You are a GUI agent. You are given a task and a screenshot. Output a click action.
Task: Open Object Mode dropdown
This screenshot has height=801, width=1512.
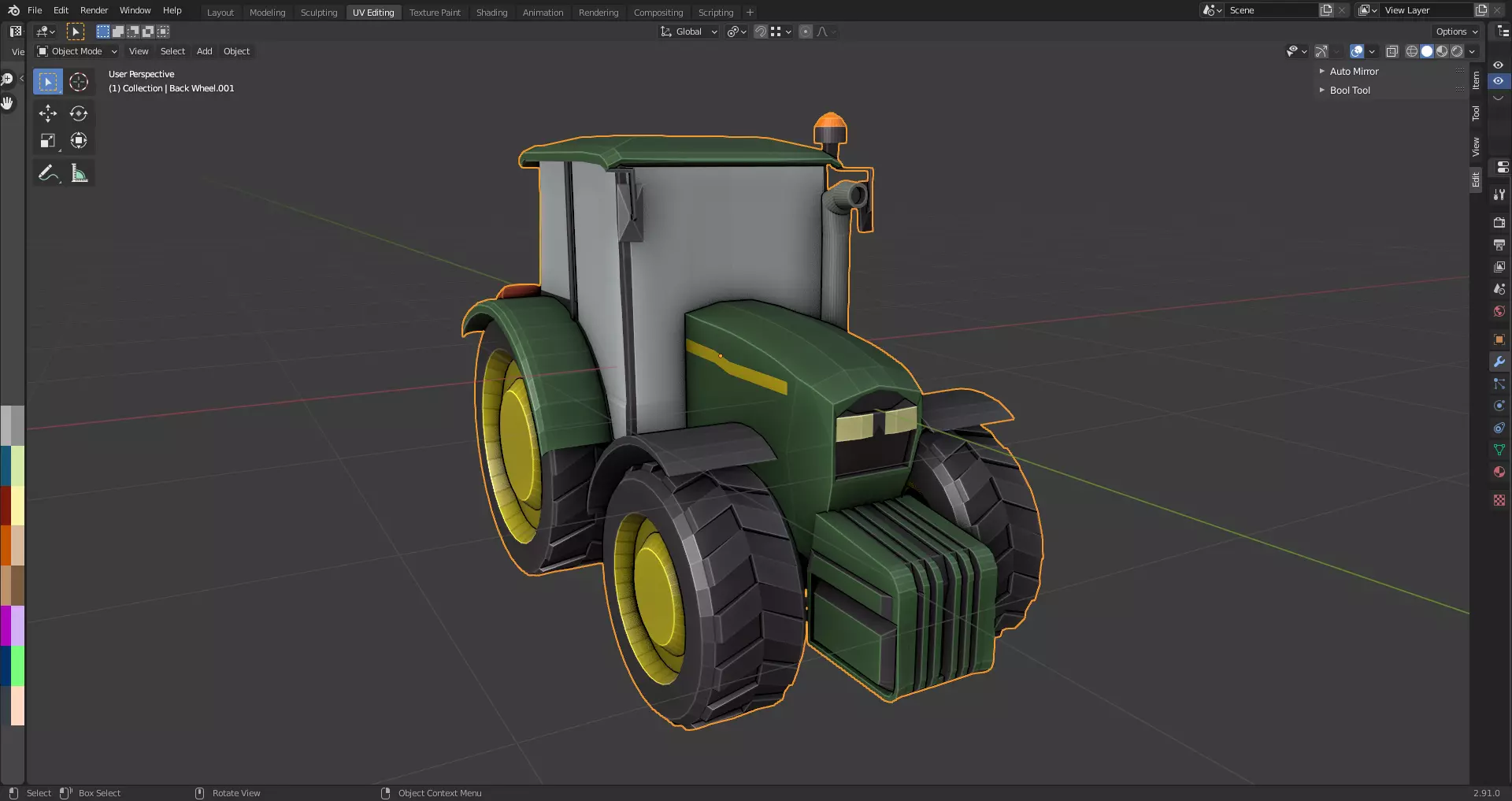click(x=77, y=51)
